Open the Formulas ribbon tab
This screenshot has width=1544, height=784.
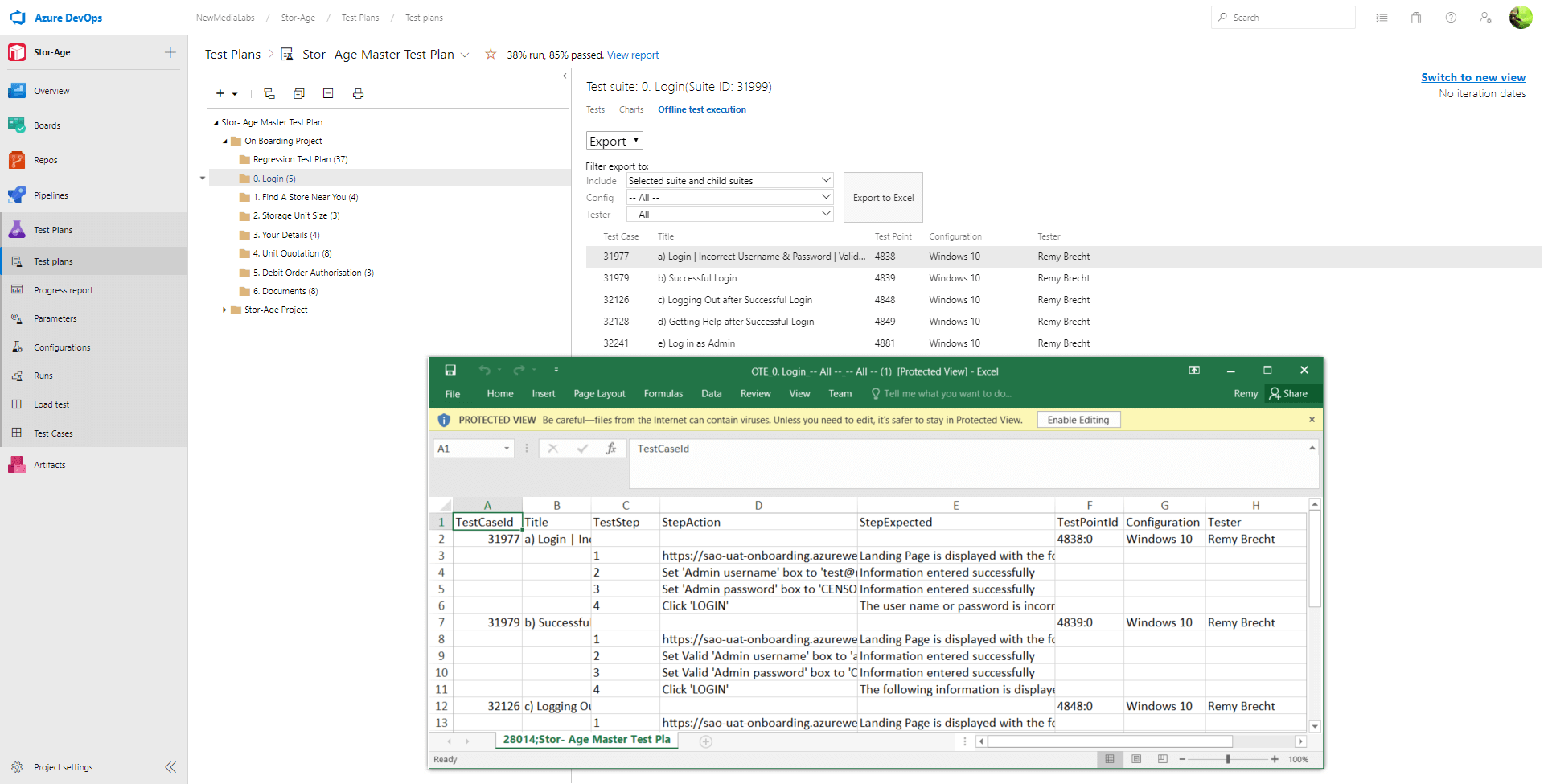663,394
